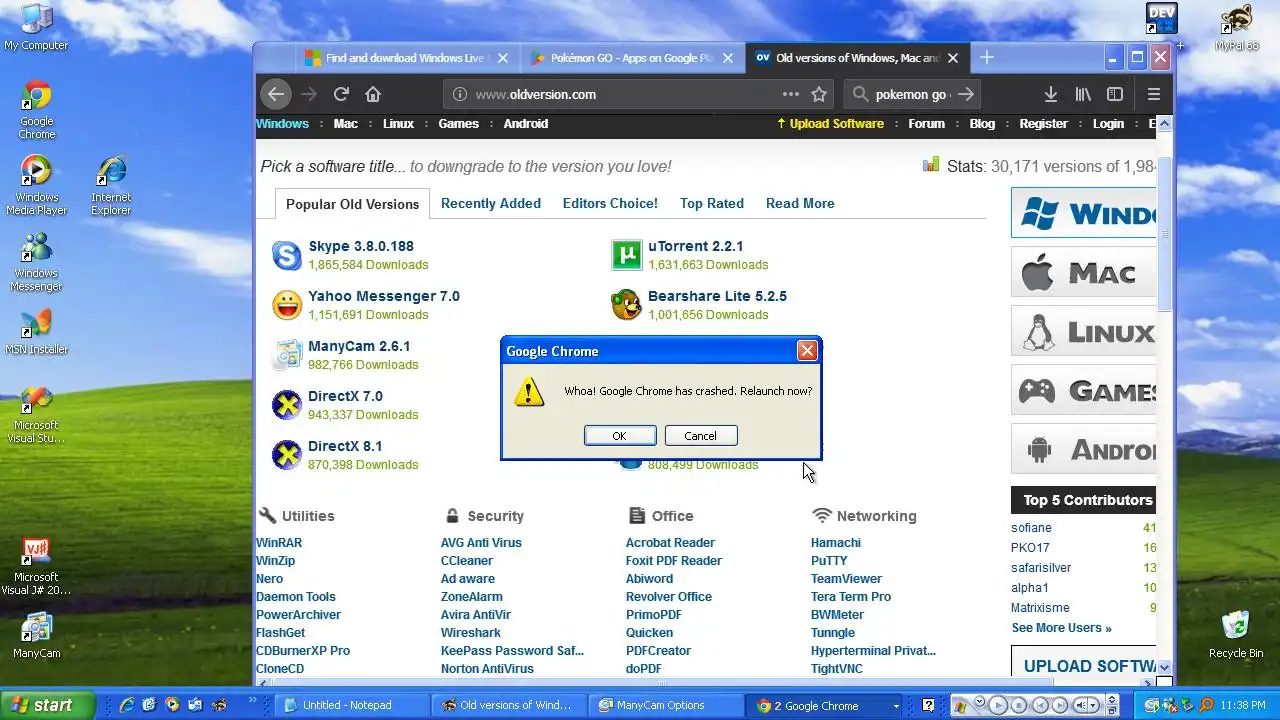Open the My Computer desktop icon
Screen dimensions: 1280x720
click(36, 27)
